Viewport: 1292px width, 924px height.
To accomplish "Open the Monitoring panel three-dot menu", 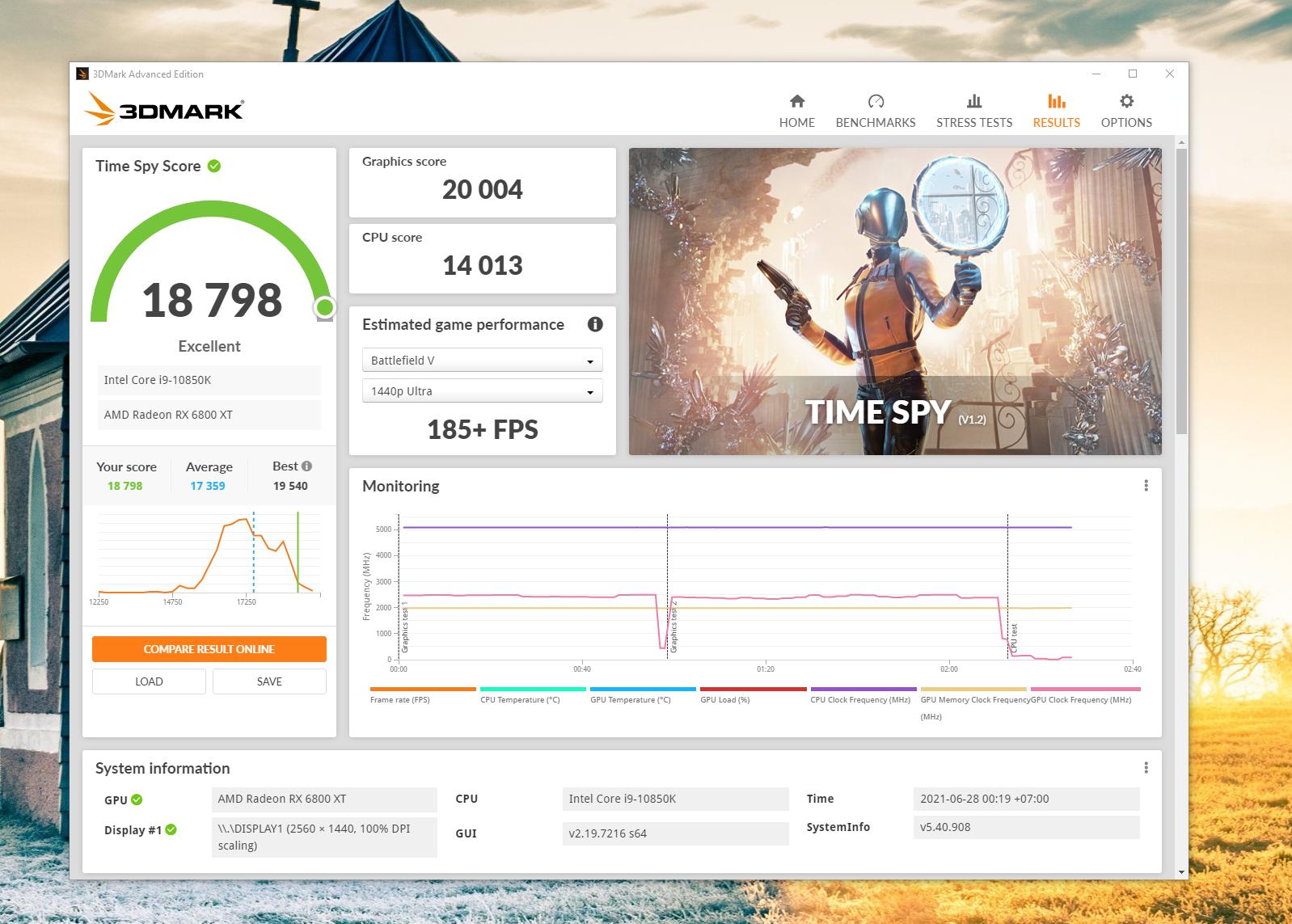I will click(x=1146, y=485).
